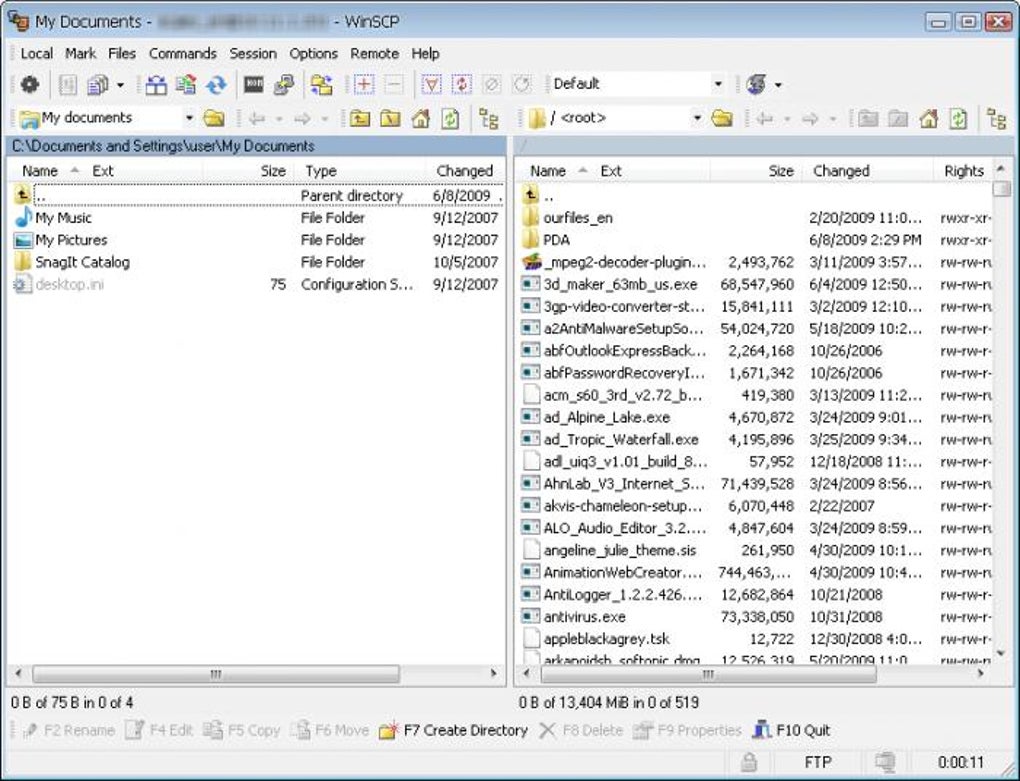
Task: Click F8 Delete button
Action: 581,730
